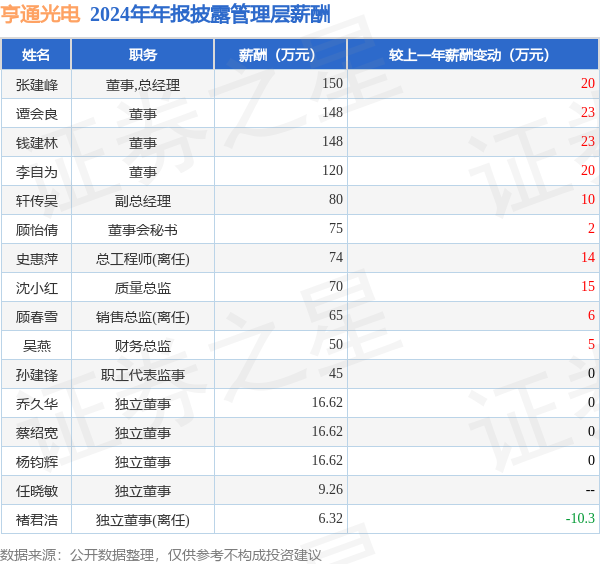Click the salary value 75

[336, 228]
